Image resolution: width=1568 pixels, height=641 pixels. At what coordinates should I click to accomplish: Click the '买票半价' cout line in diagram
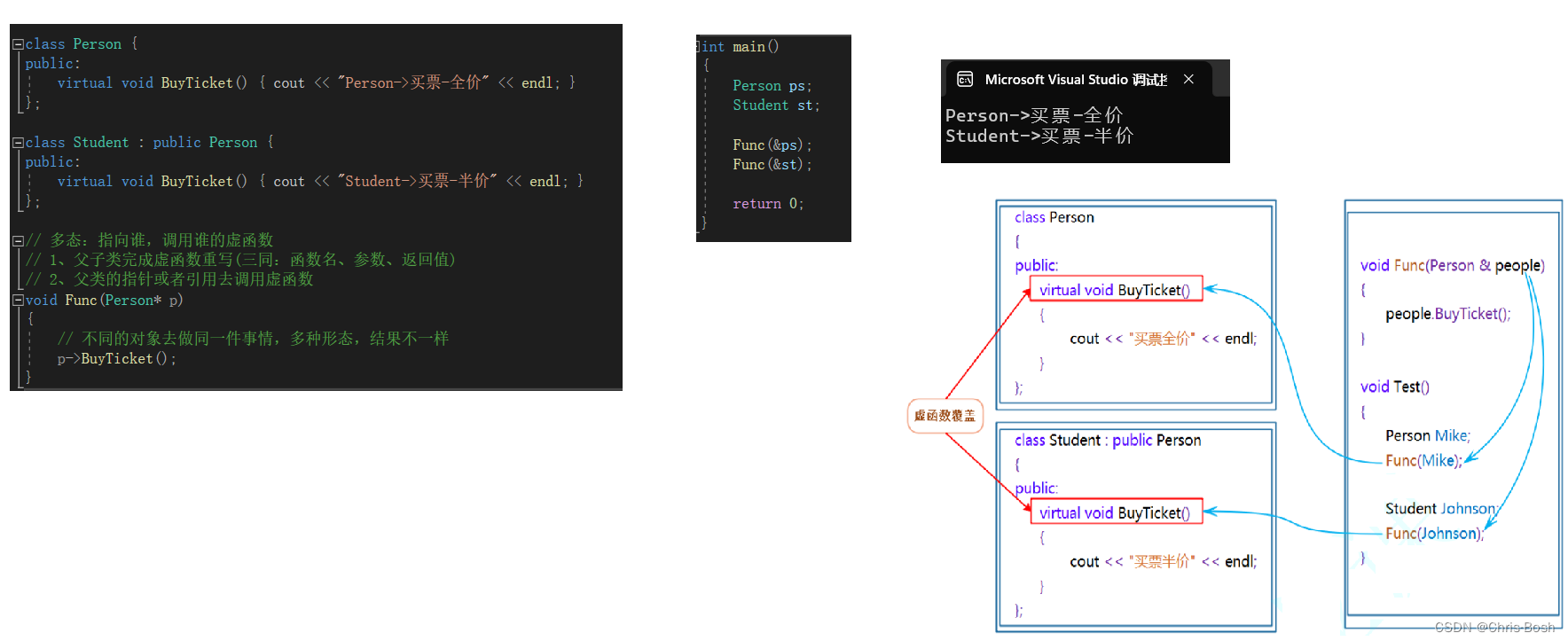coord(1163,561)
